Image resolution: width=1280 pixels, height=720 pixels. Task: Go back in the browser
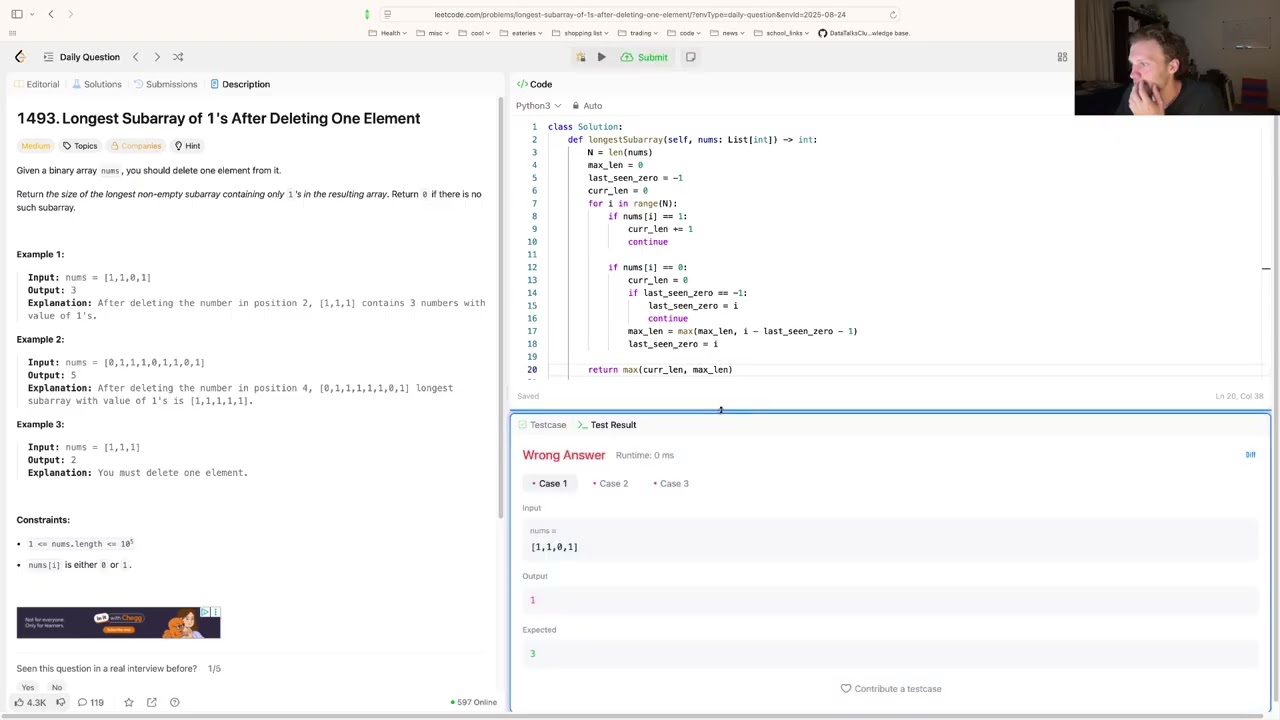pyautogui.click(x=51, y=14)
